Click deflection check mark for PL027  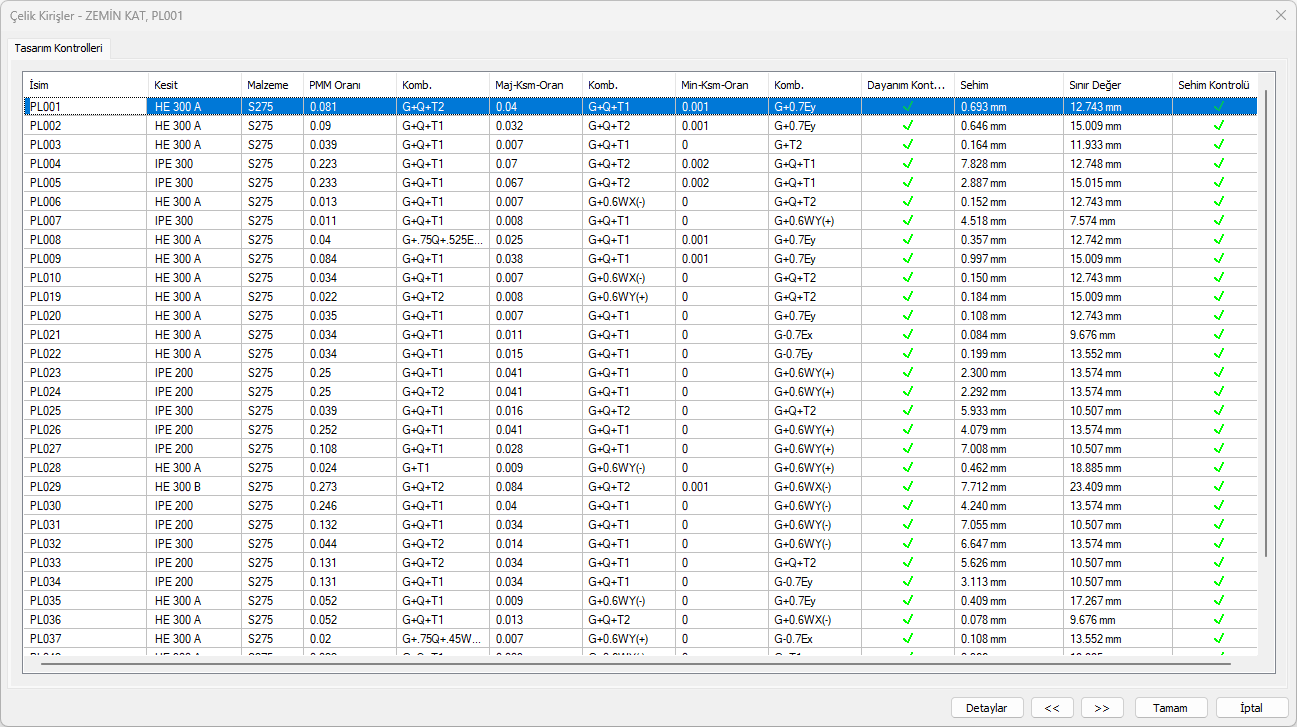tap(1219, 448)
